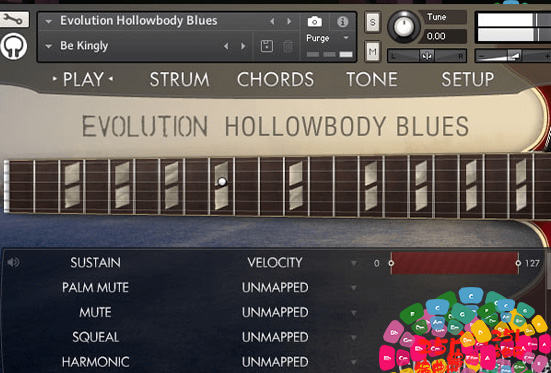Load previous snapshot before Be Kingly

226,46
